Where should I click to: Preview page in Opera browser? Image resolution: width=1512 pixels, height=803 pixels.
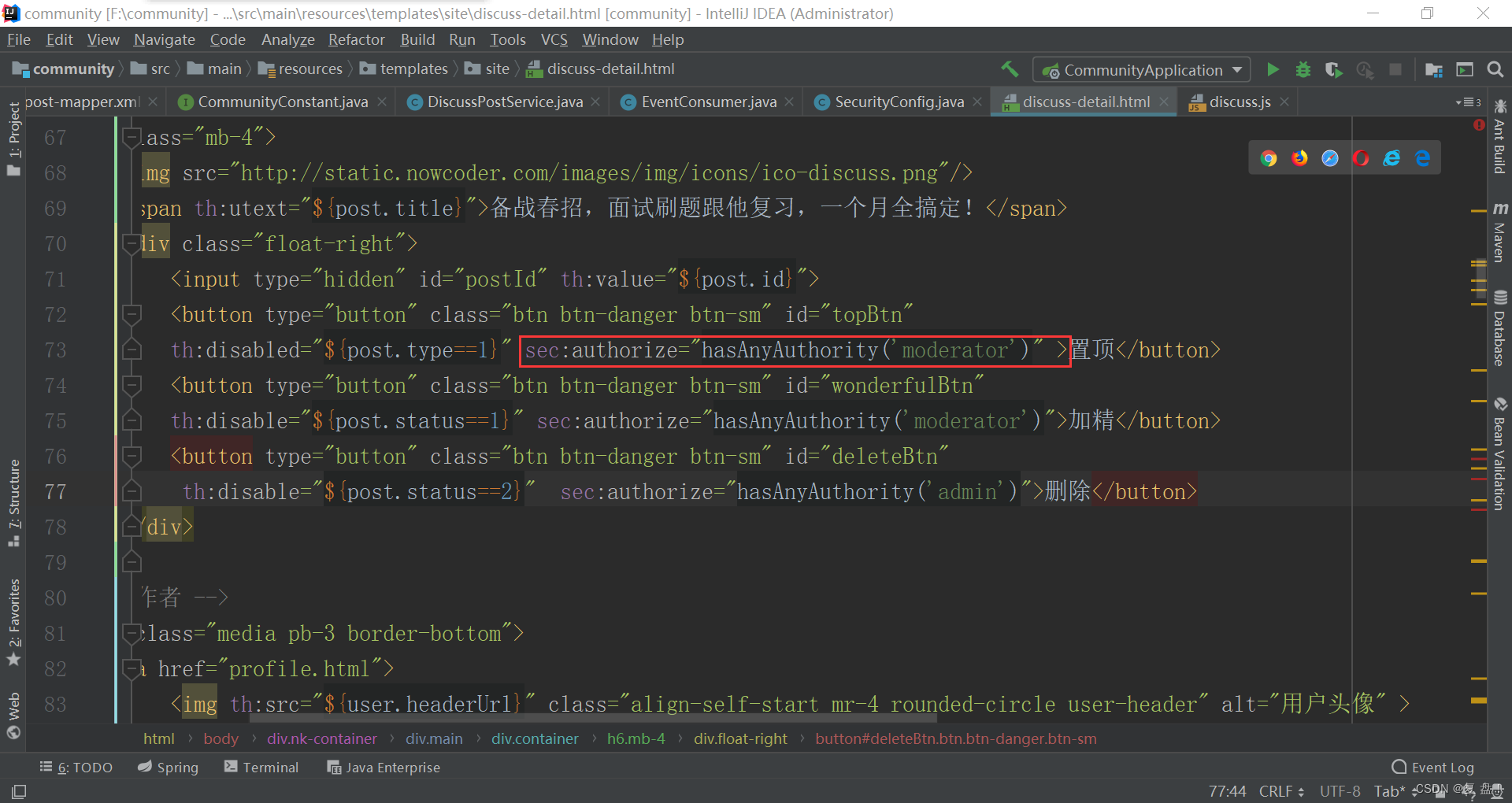(1361, 158)
